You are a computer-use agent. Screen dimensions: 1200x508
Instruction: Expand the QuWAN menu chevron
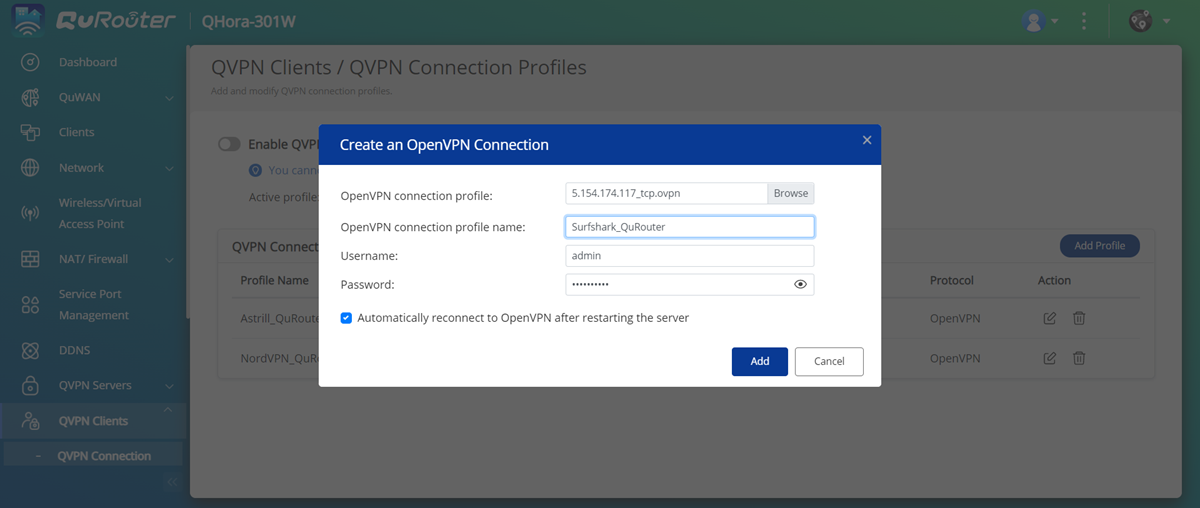point(170,98)
